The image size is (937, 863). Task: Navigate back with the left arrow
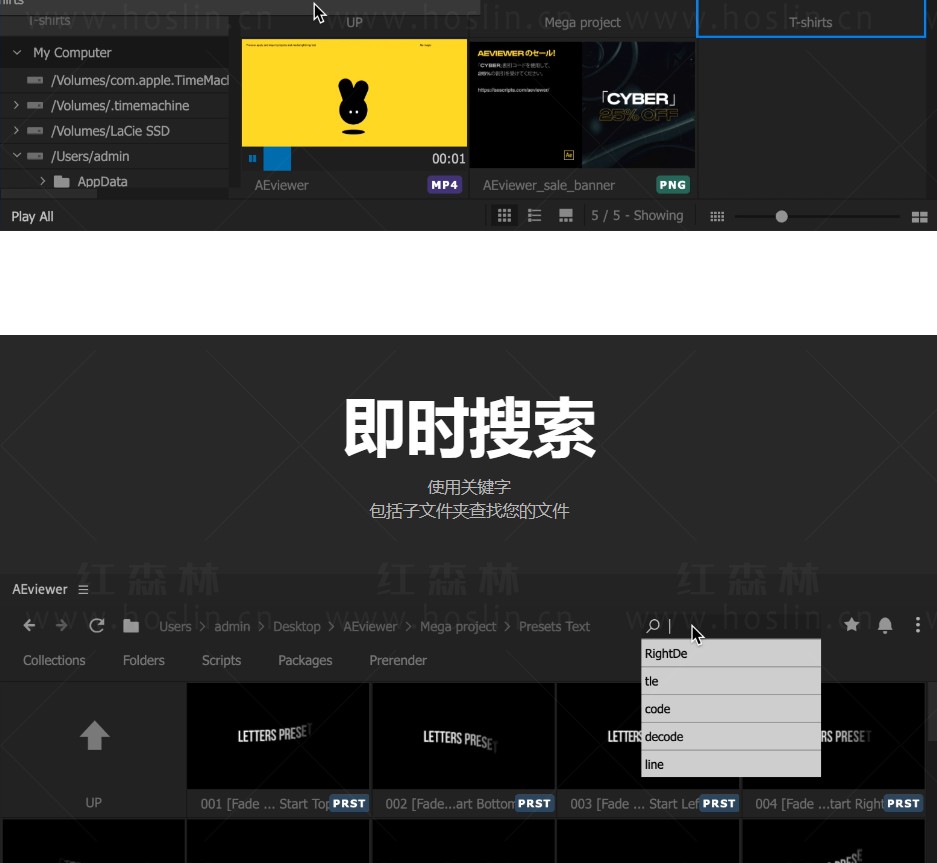pos(29,626)
